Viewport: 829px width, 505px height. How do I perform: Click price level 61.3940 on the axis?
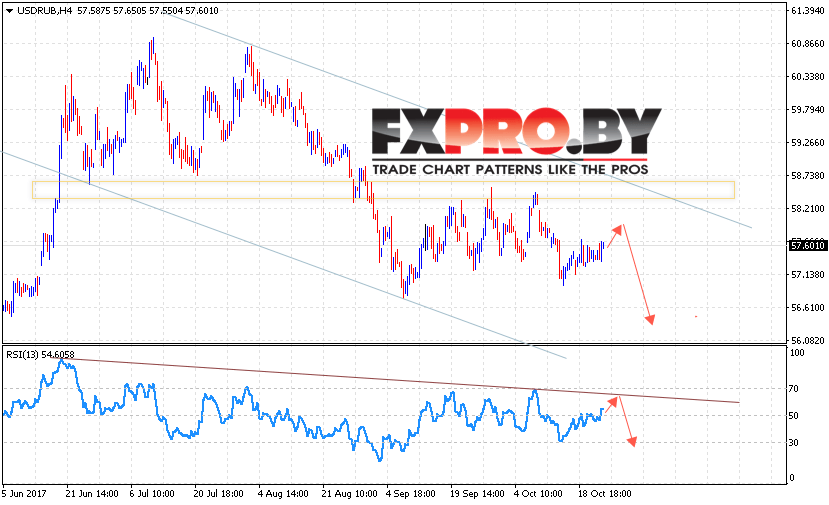coord(807,11)
